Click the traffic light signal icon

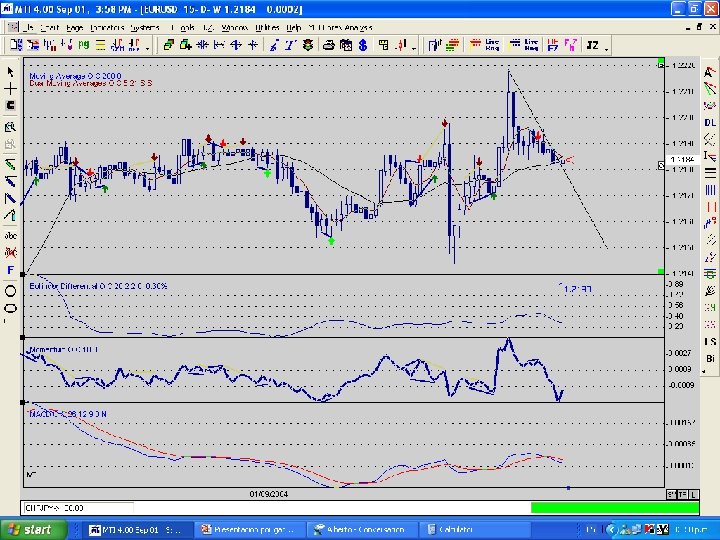(308, 45)
